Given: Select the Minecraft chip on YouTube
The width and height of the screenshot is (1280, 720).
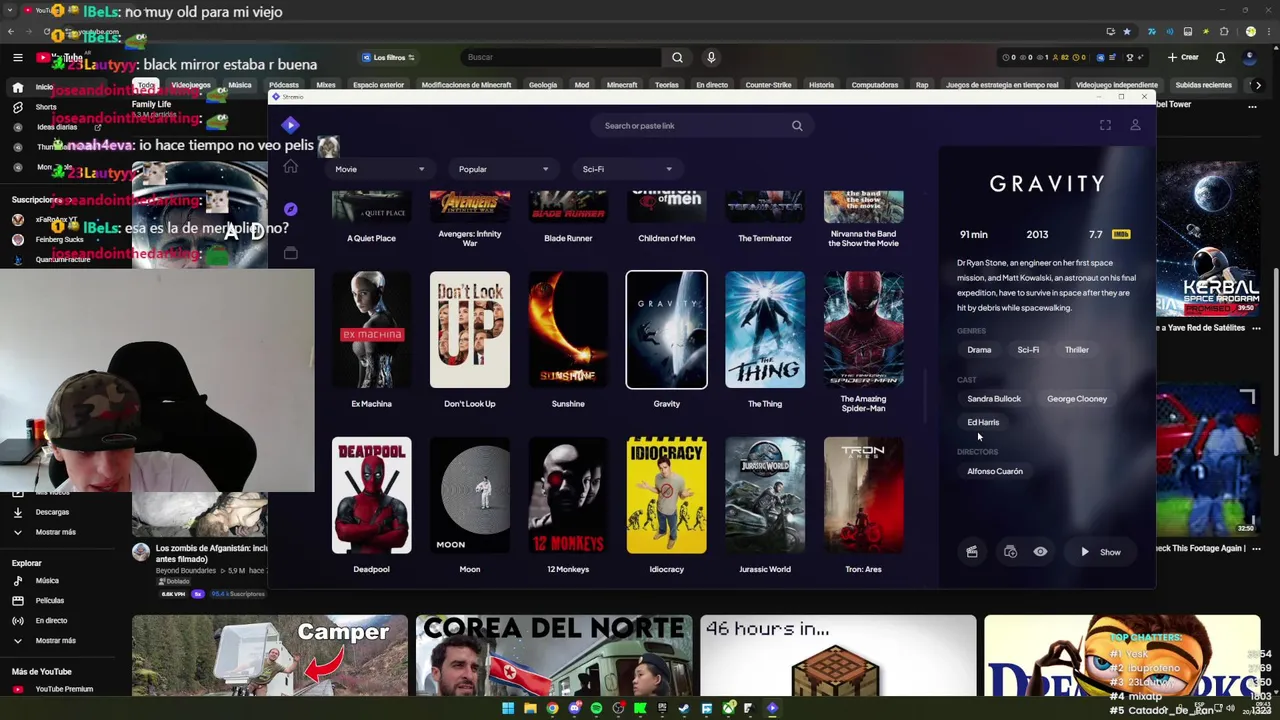Looking at the screenshot, I should tap(621, 85).
